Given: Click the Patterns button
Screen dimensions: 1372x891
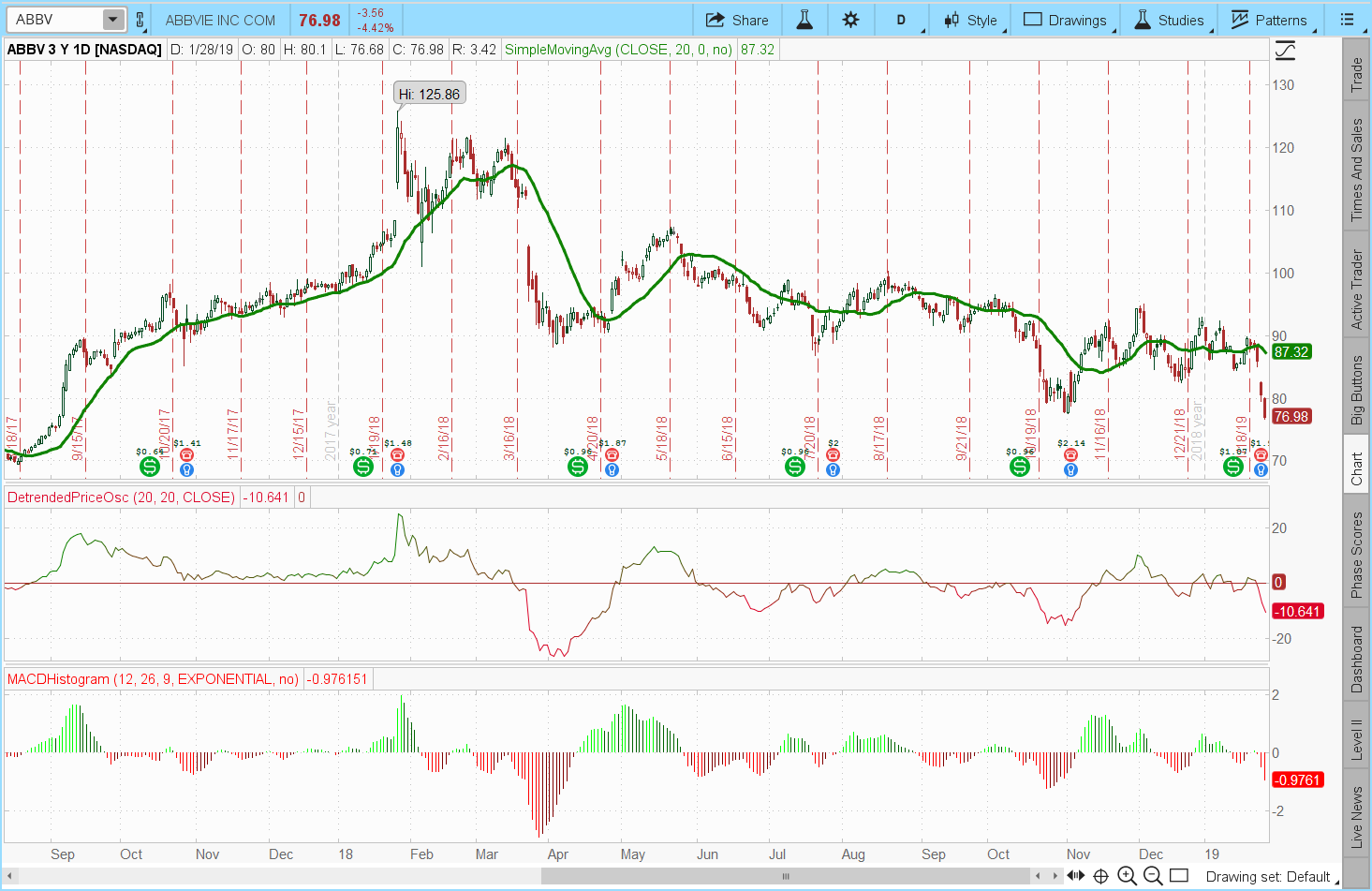Looking at the screenshot, I should coord(1269,20).
